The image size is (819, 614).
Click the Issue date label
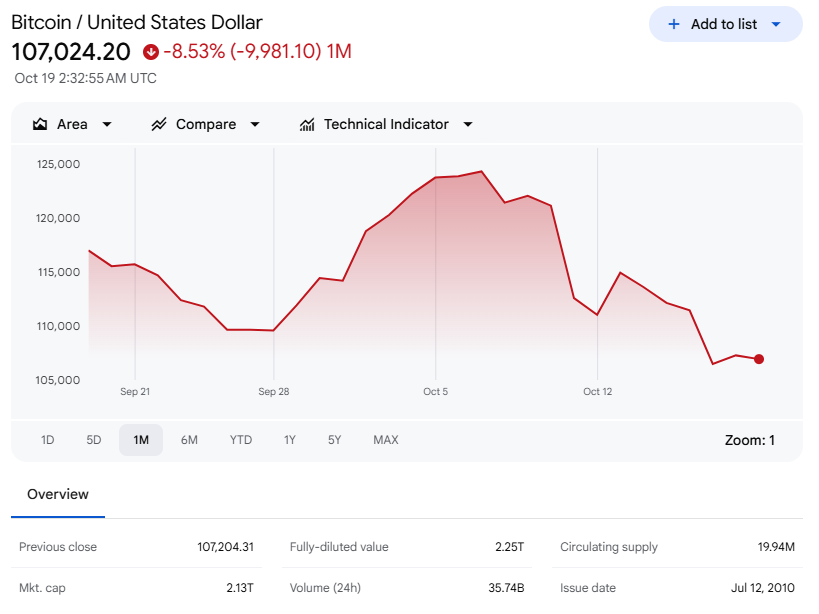pyautogui.click(x=588, y=588)
